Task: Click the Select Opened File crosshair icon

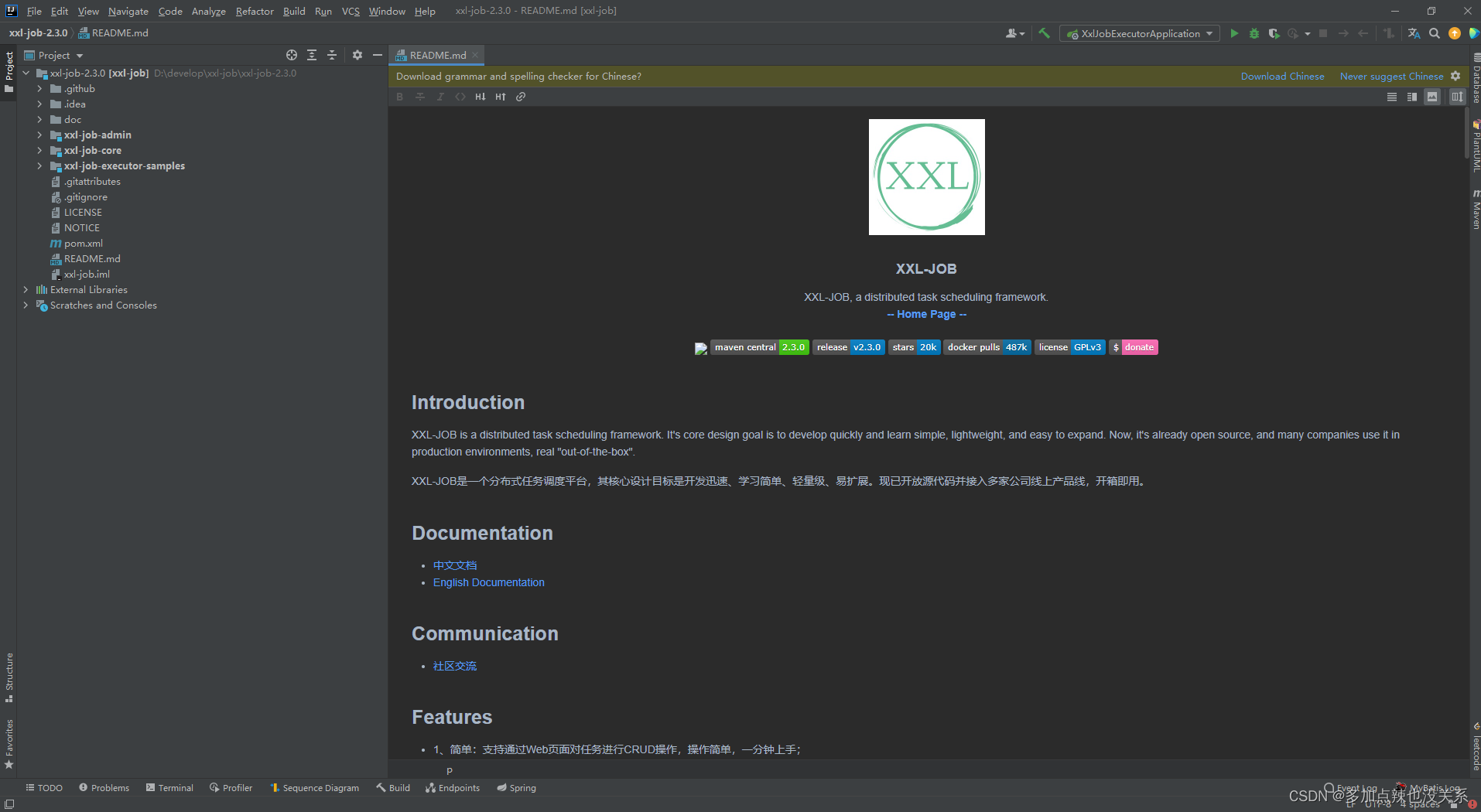Action: click(292, 55)
